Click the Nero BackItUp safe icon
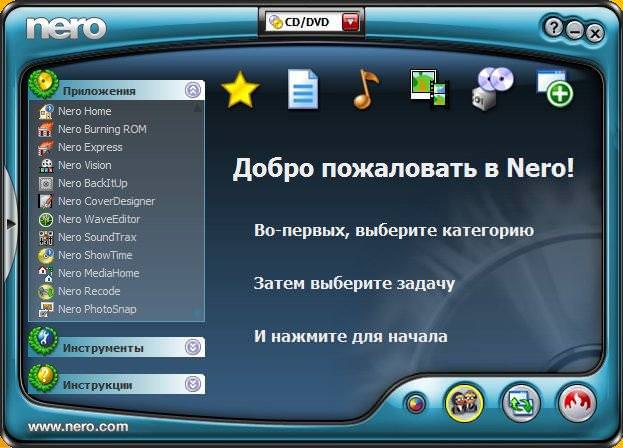 click(46, 183)
